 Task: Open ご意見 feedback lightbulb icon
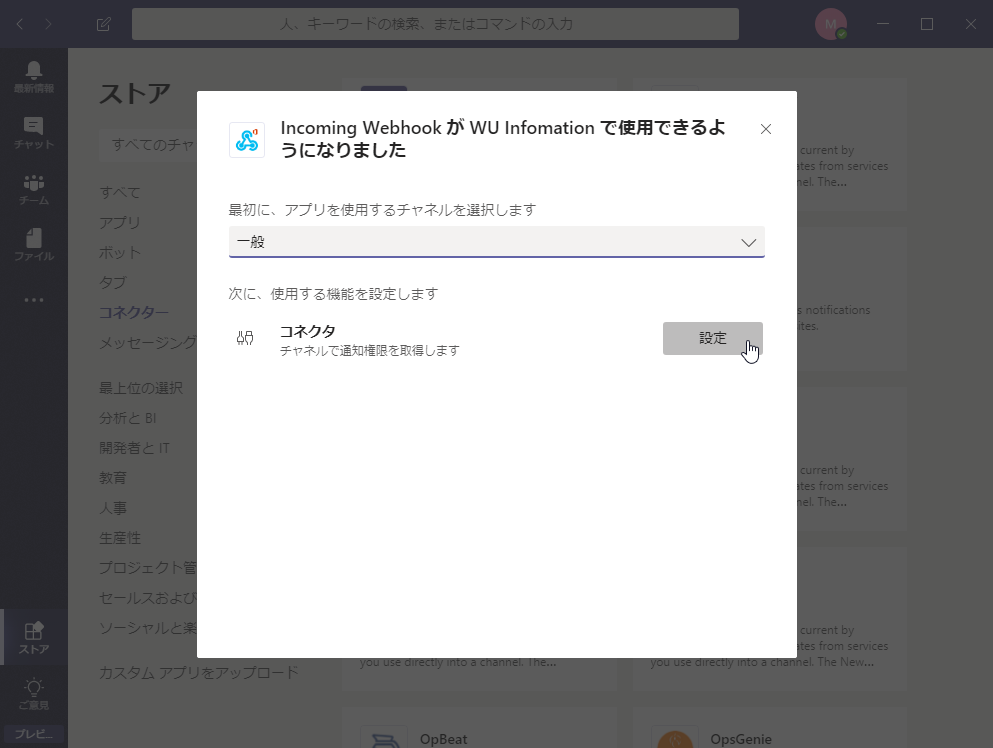[x=34, y=693]
